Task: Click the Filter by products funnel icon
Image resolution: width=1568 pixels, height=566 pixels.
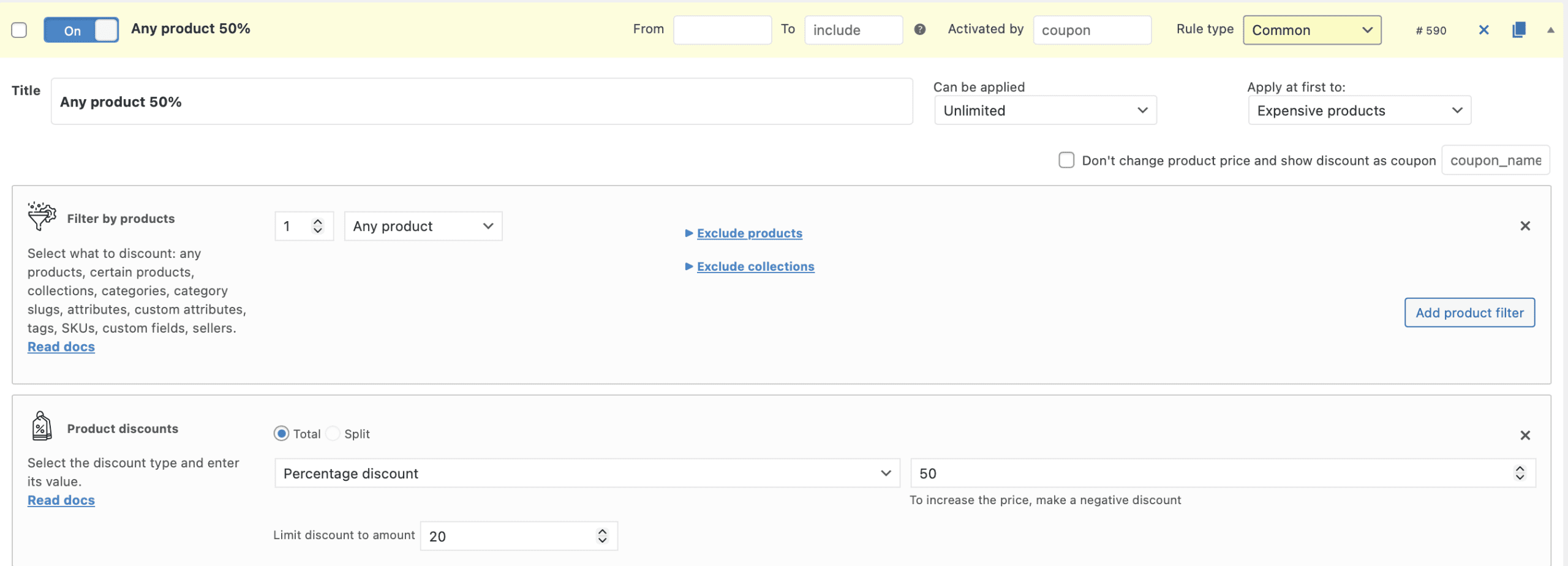Action: coord(42,216)
